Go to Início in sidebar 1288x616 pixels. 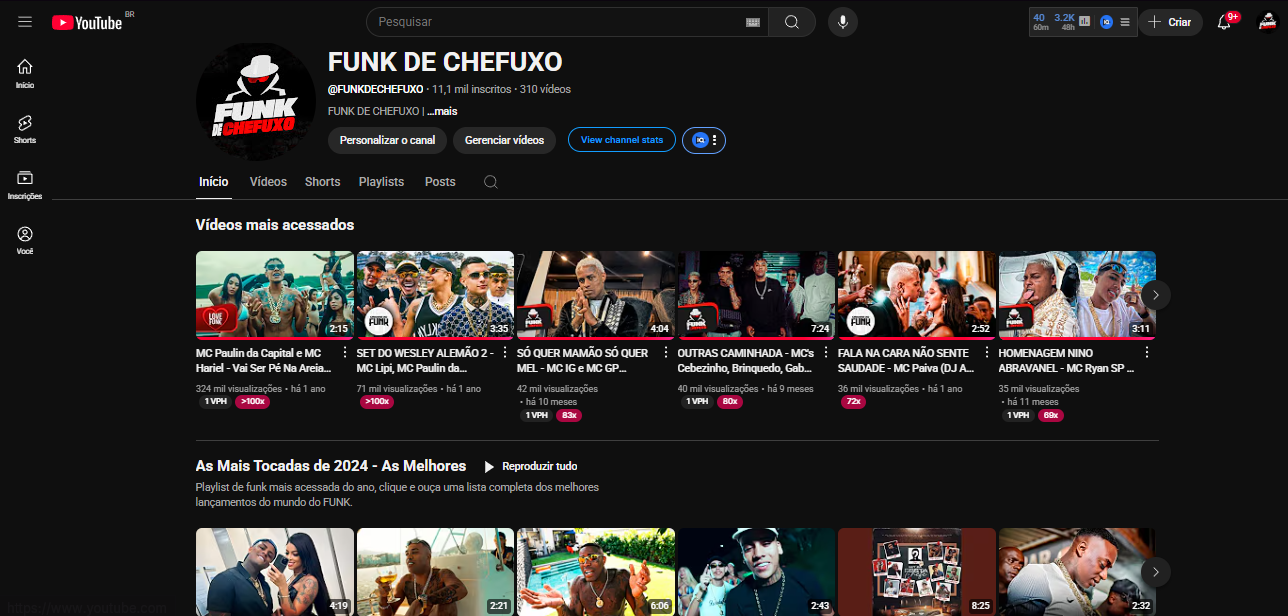click(25, 73)
